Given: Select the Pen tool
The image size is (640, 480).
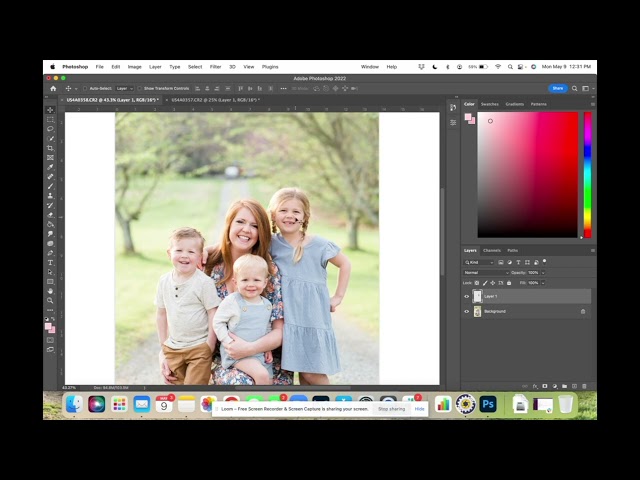Looking at the screenshot, I should [x=50, y=253].
